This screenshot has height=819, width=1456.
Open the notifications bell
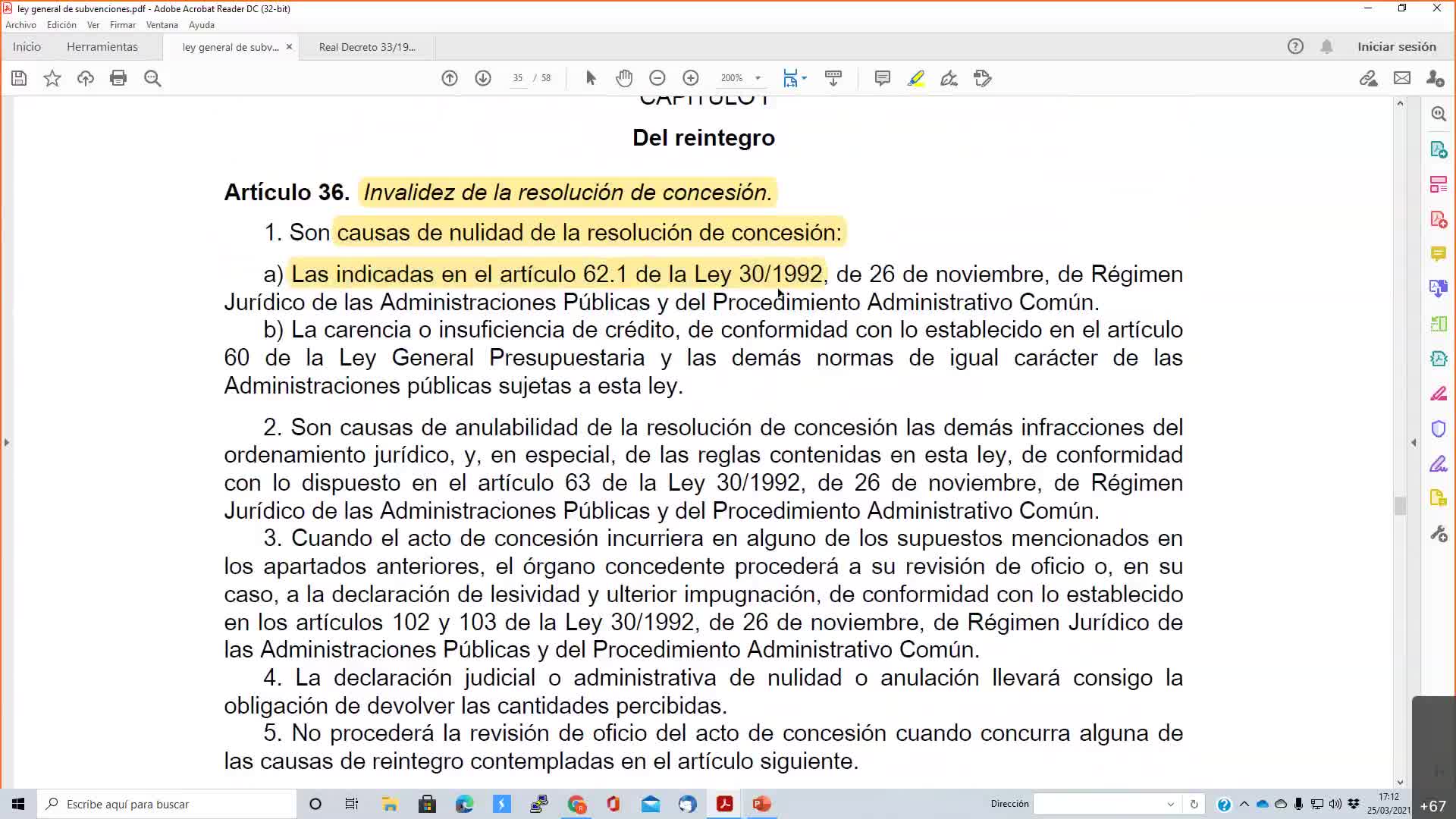click(x=1326, y=46)
